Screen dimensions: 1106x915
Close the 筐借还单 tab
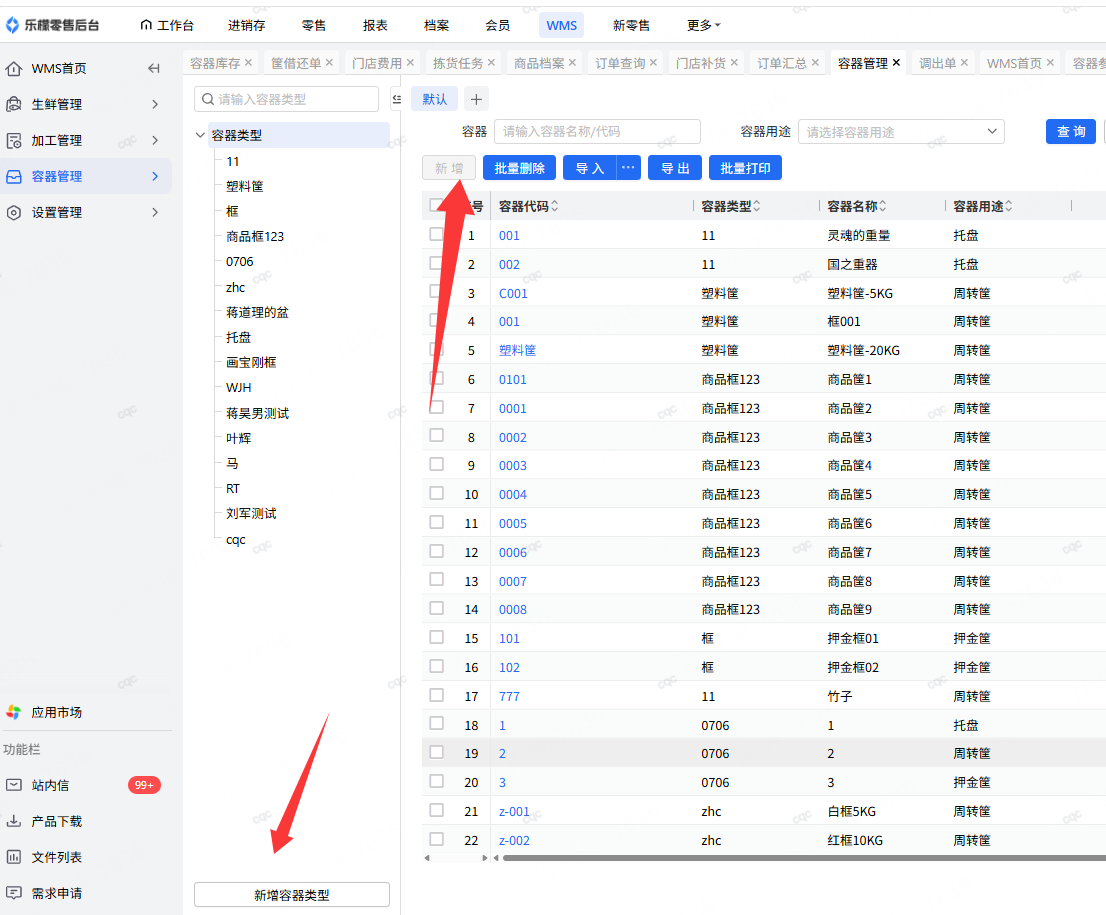click(x=329, y=63)
